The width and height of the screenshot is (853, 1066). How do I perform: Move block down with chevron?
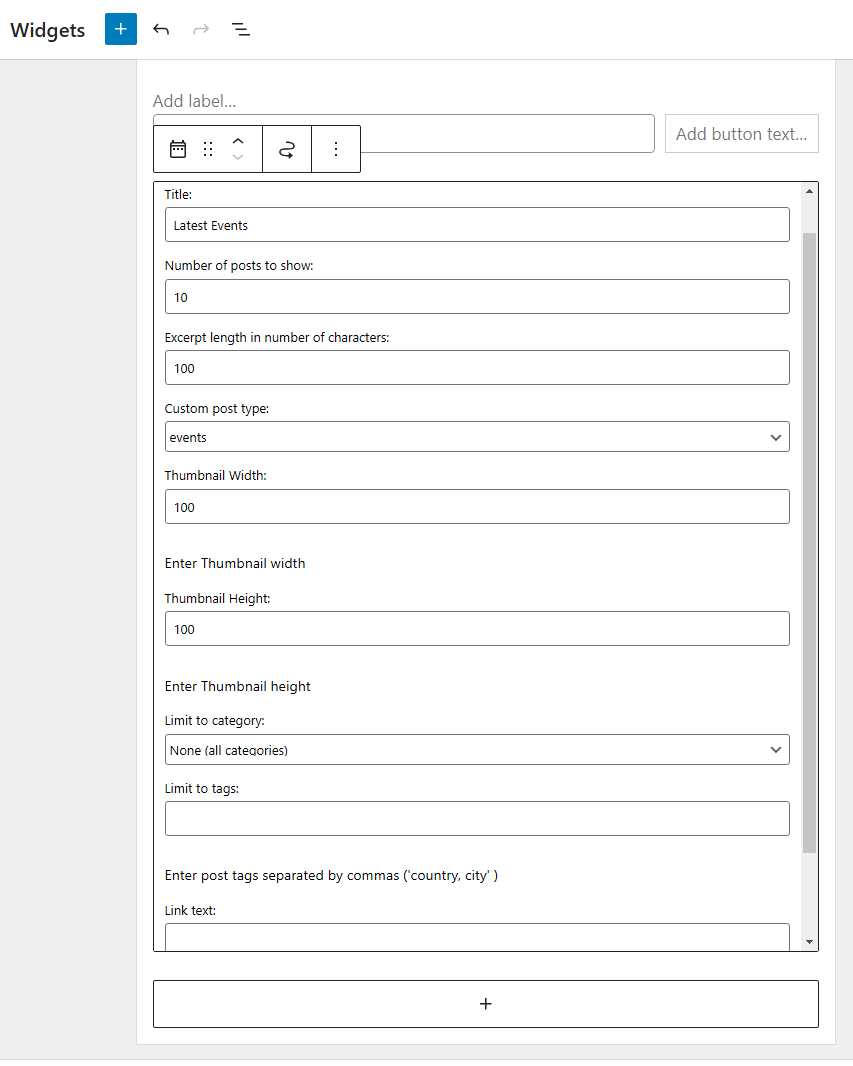click(238, 157)
